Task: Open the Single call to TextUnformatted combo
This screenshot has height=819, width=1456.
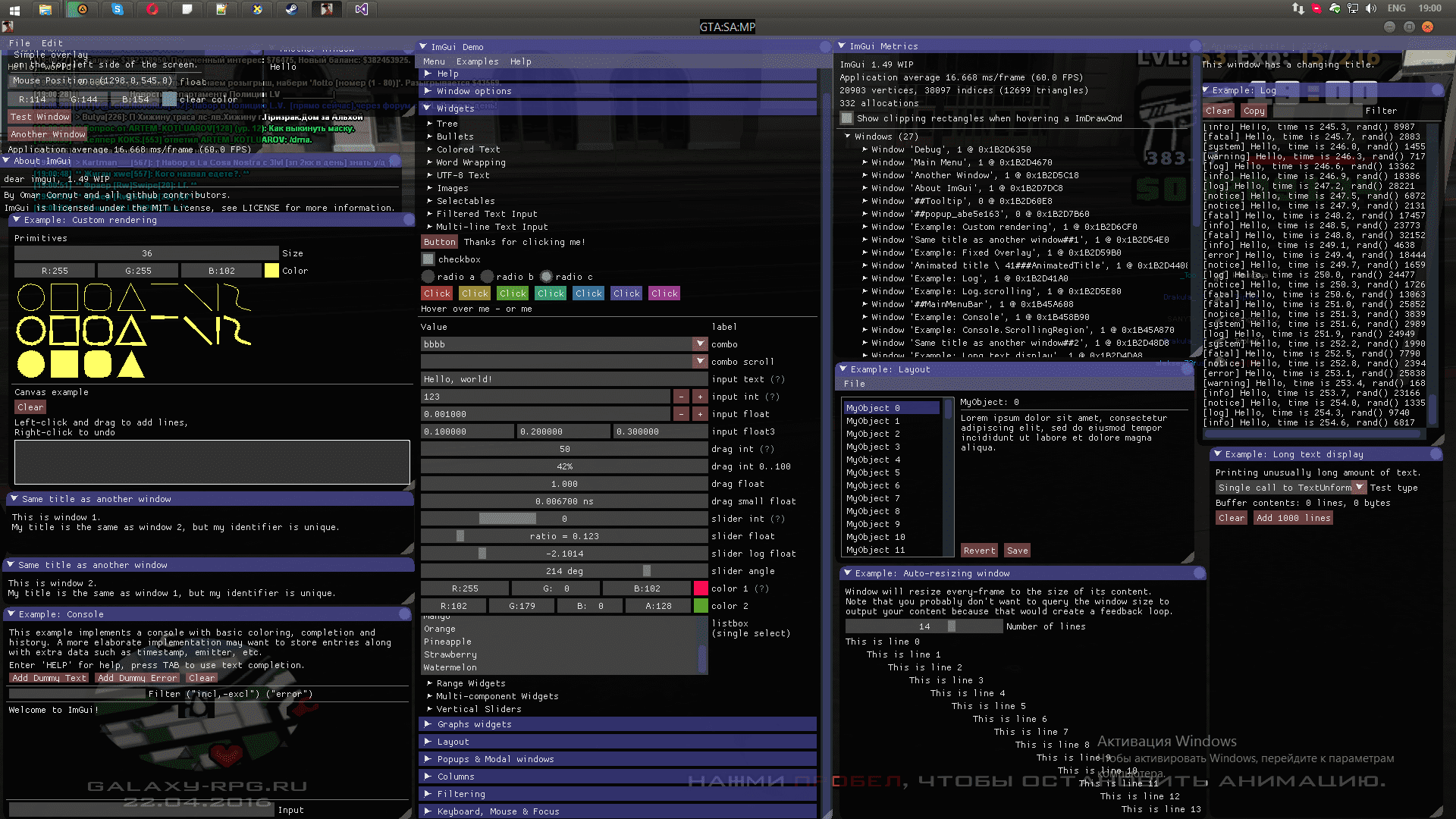Action: coord(1291,488)
